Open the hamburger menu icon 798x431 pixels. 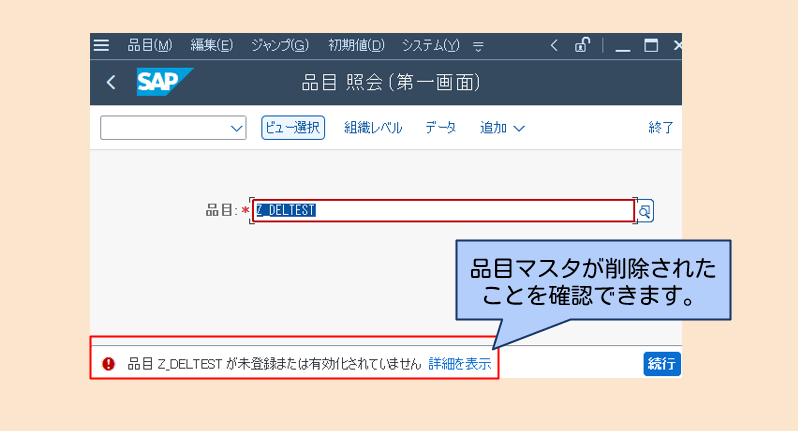[101, 45]
